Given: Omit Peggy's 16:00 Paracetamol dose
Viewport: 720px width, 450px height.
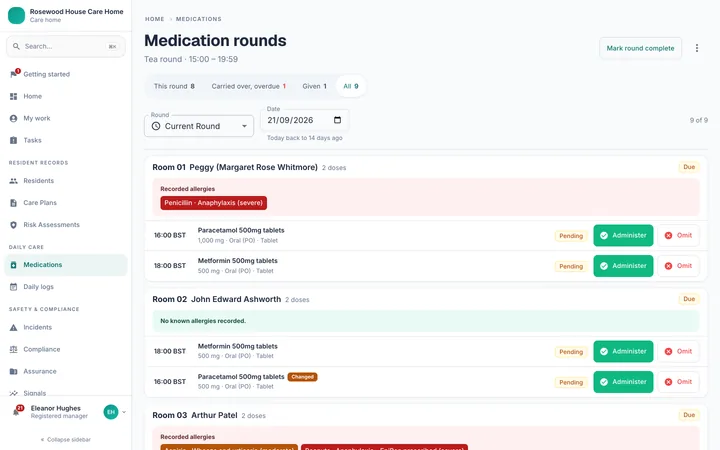Looking at the screenshot, I should point(678,236).
